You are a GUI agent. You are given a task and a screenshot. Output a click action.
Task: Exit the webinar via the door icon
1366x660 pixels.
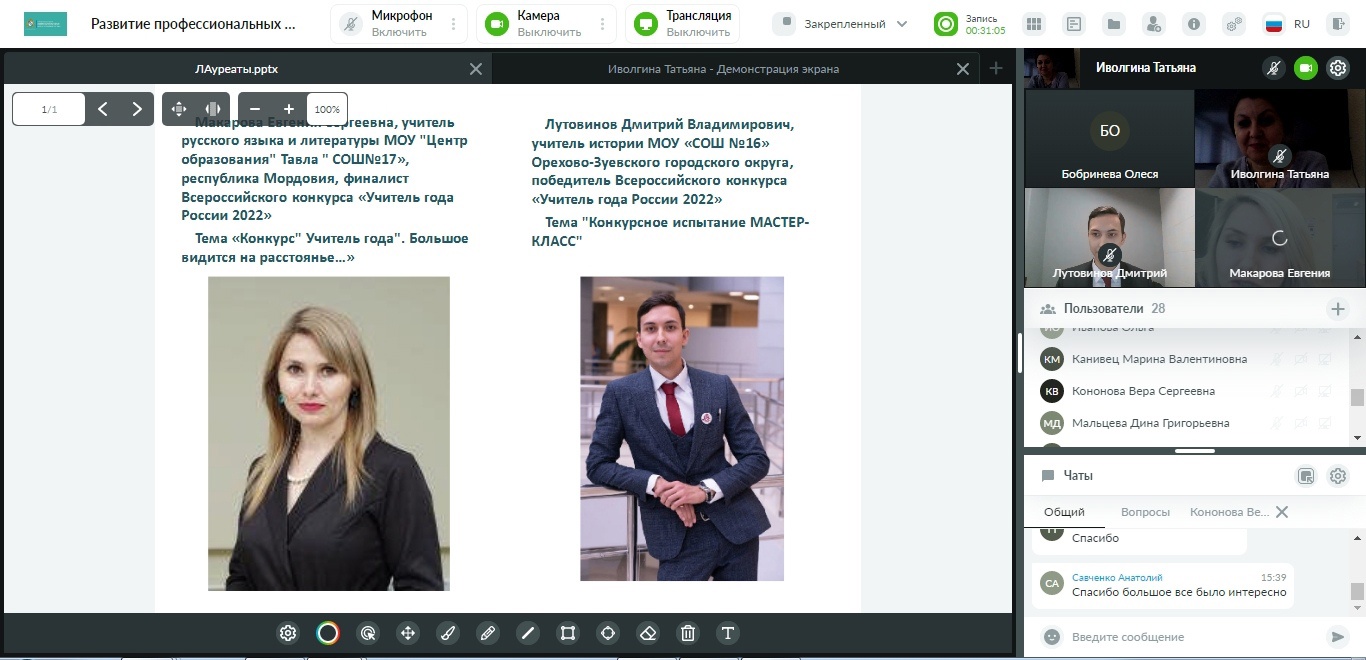point(1338,24)
